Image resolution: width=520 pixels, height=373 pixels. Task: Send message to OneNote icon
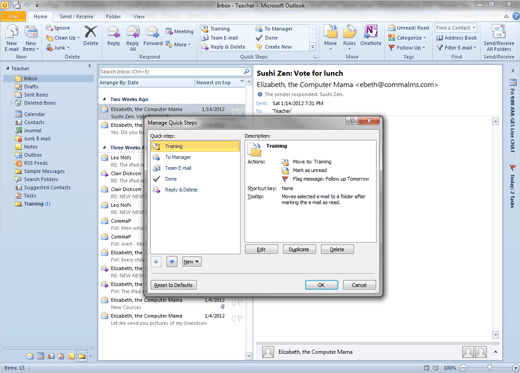pos(371,32)
